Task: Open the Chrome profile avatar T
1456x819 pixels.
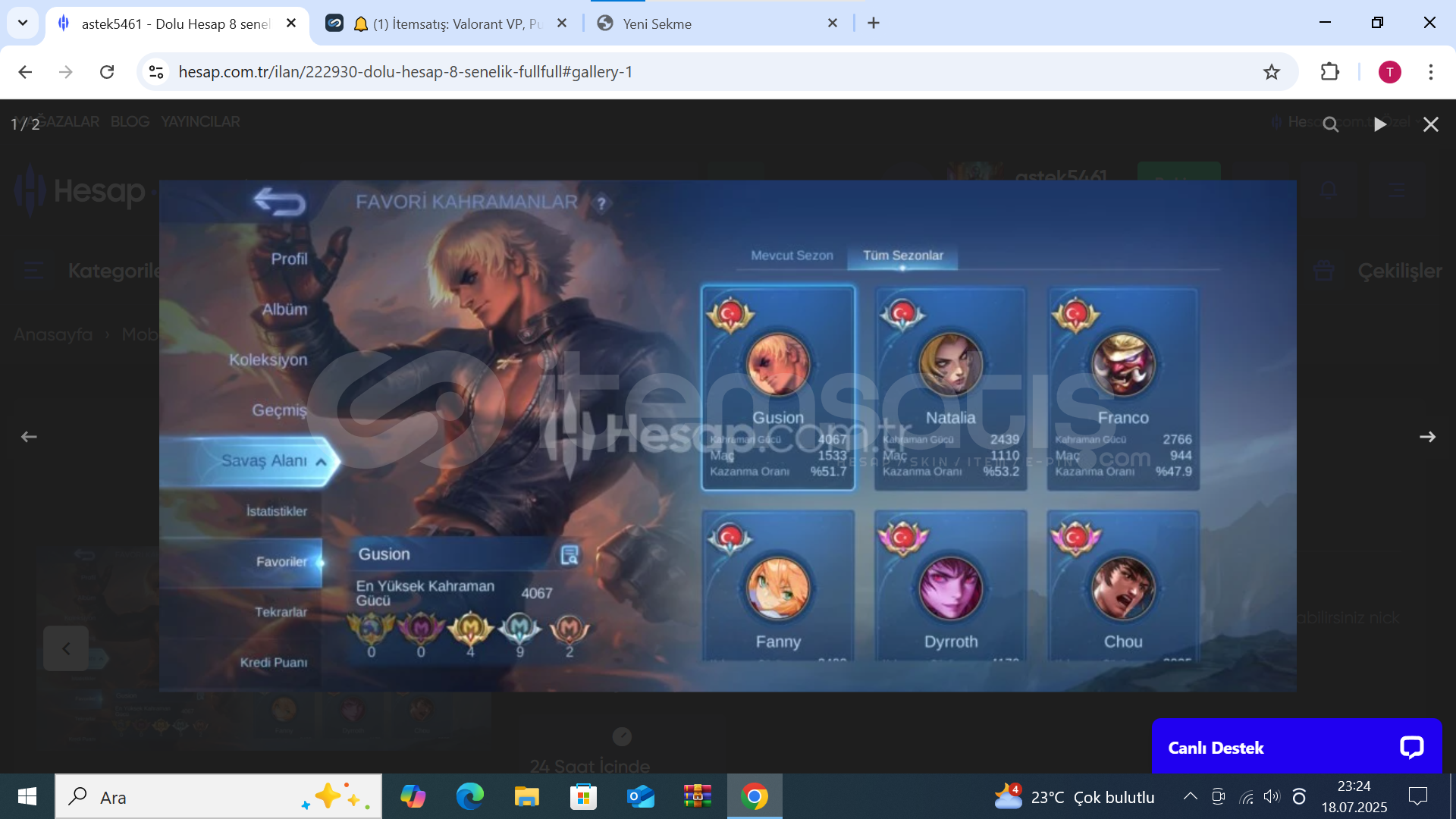Action: pos(1389,72)
